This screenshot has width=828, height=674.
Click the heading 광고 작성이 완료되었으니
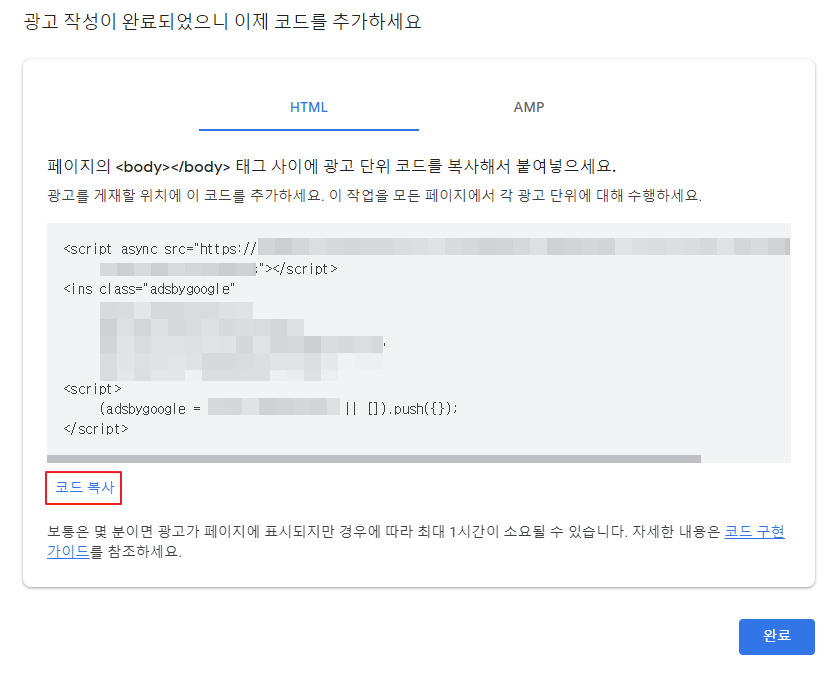pos(222,22)
